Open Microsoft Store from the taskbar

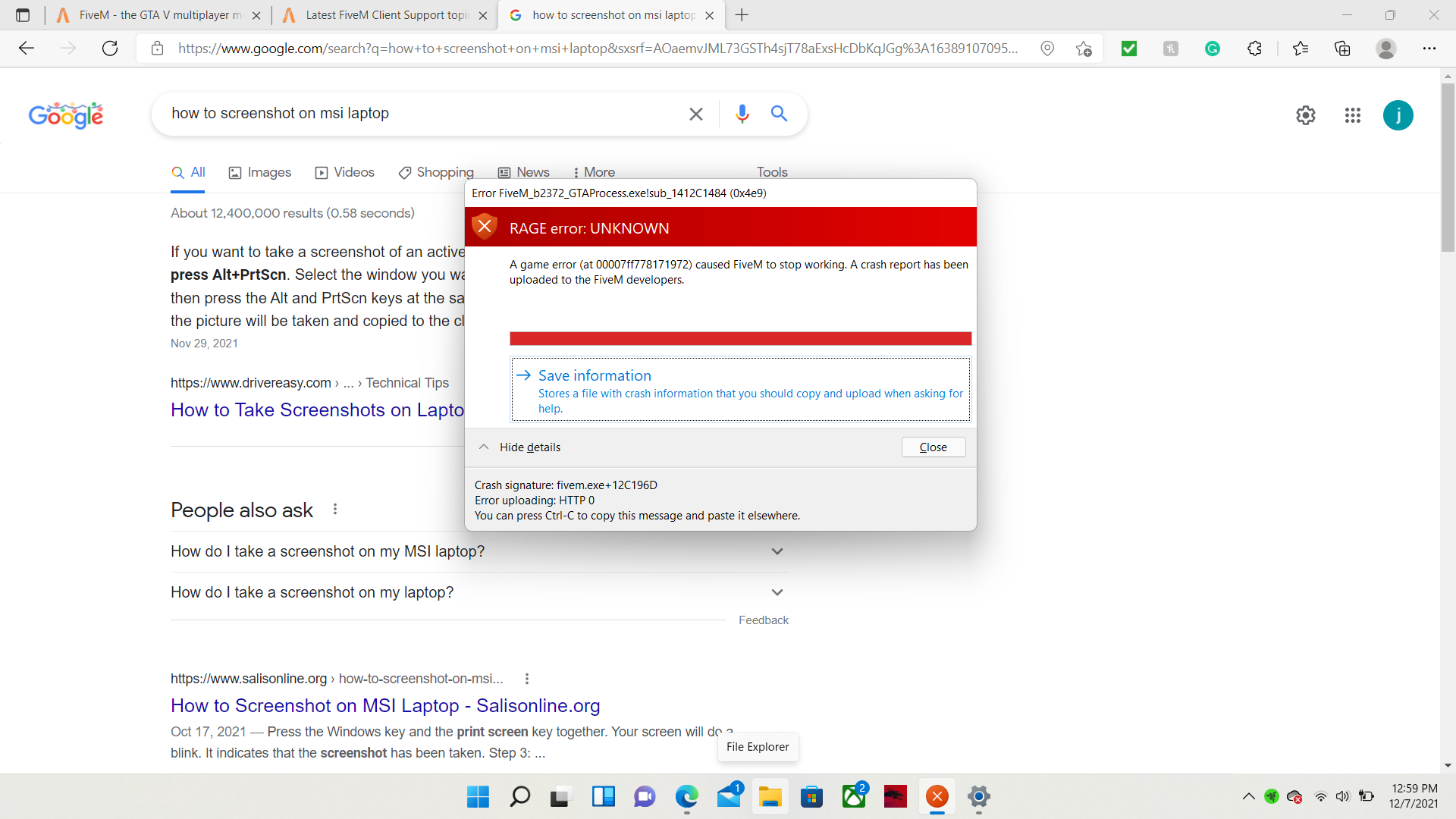point(812,796)
